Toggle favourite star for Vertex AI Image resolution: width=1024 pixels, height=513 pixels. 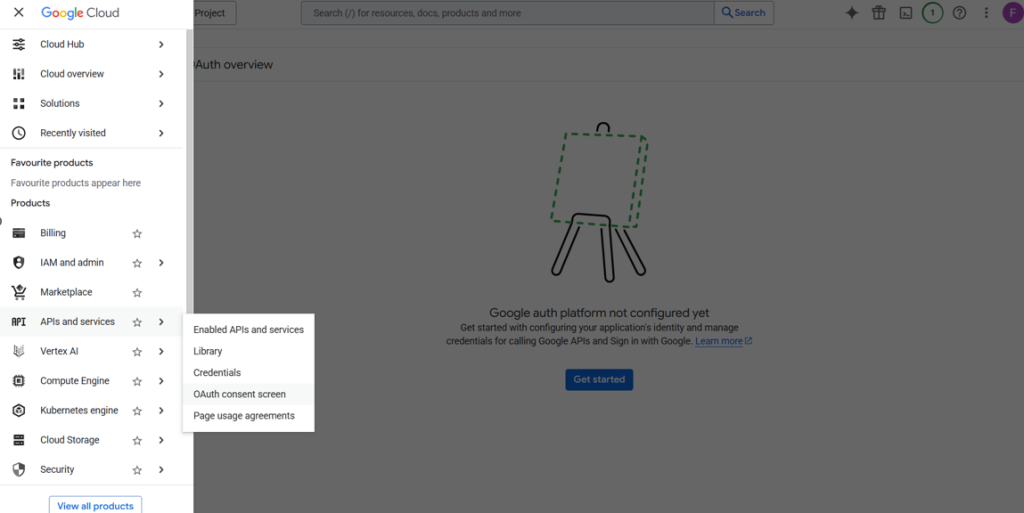[137, 352]
